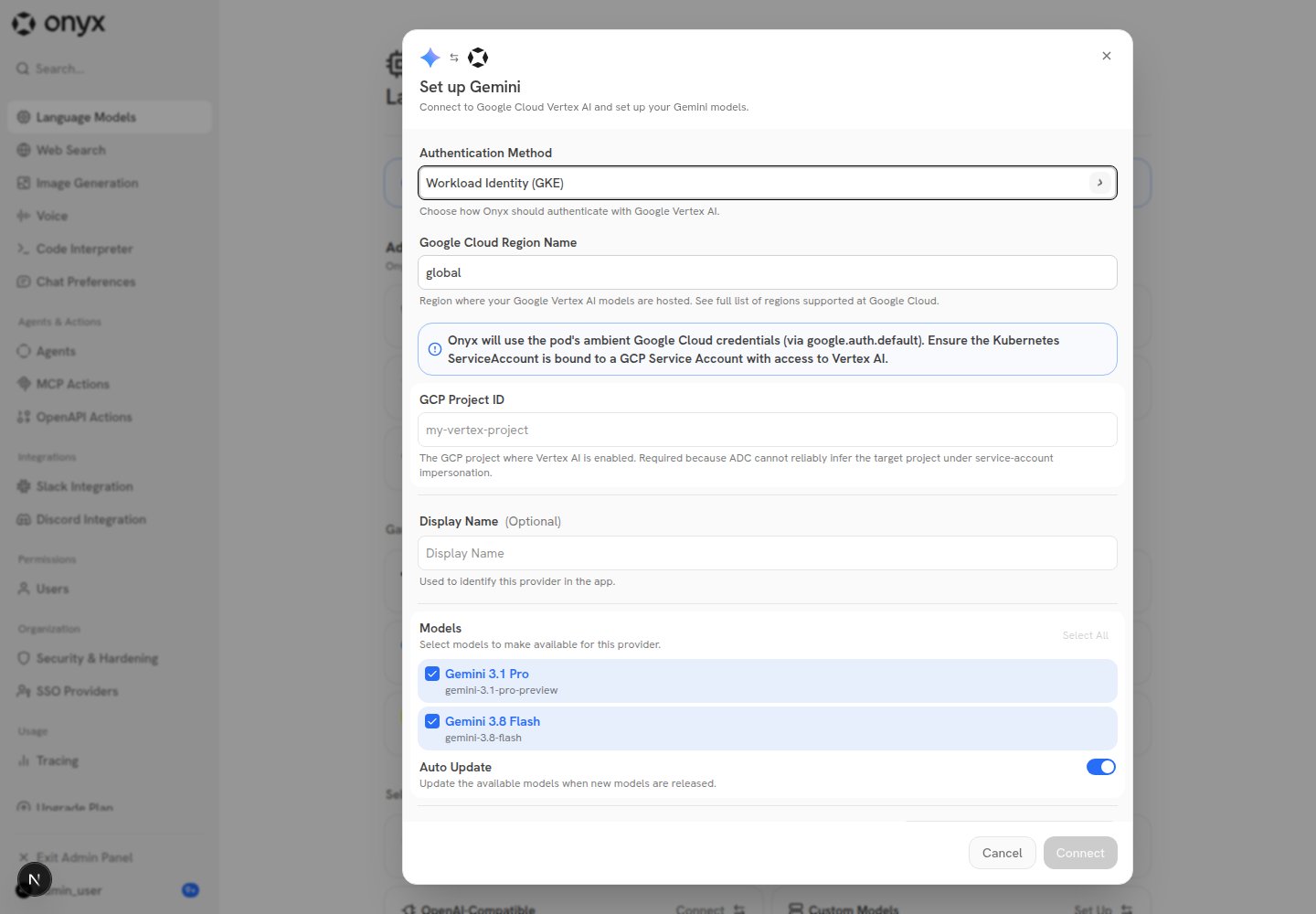
Task: Open the Authentication Method dropdown
Action: [x=768, y=183]
